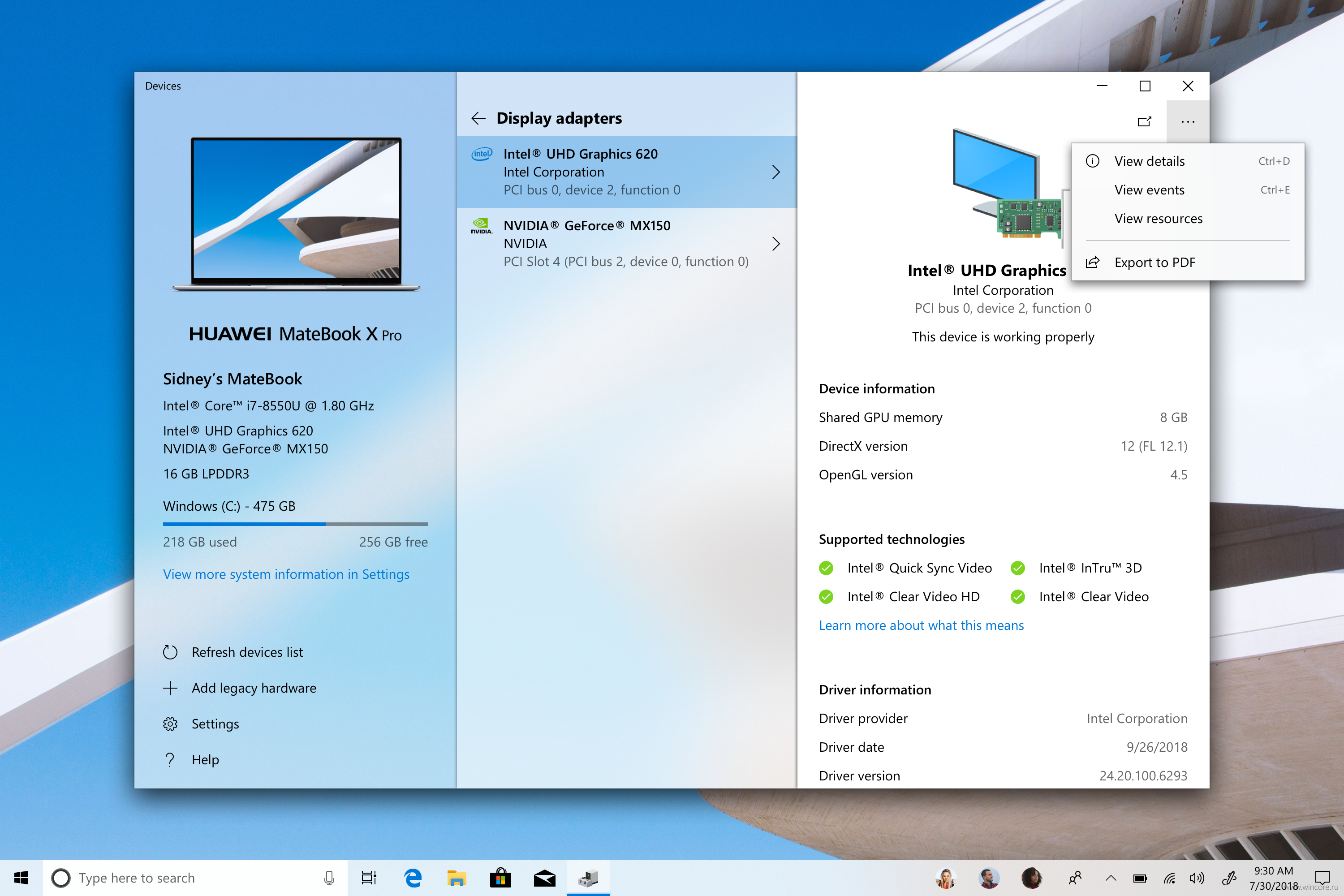
Task: Select View events menu entry
Action: point(1188,190)
